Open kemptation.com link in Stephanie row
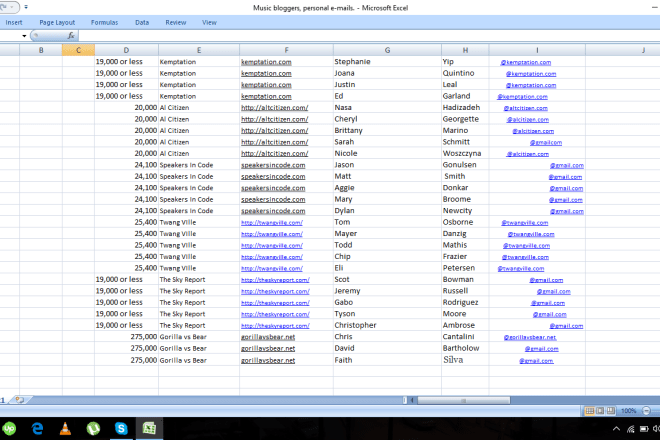 pos(266,62)
